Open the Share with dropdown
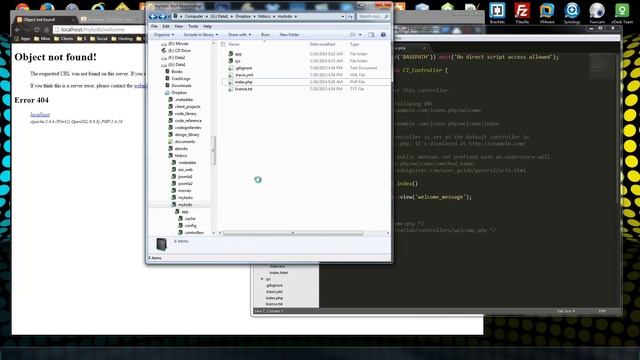 pyautogui.click(x=240, y=35)
